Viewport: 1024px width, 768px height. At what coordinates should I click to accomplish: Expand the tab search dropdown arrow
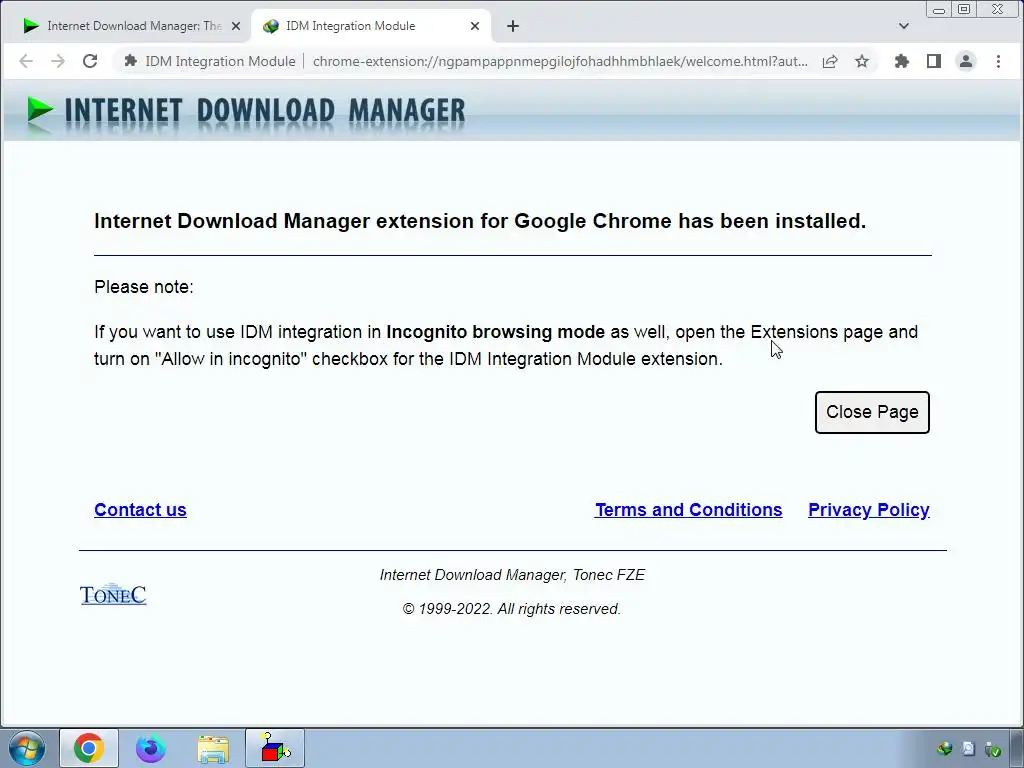coord(904,26)
